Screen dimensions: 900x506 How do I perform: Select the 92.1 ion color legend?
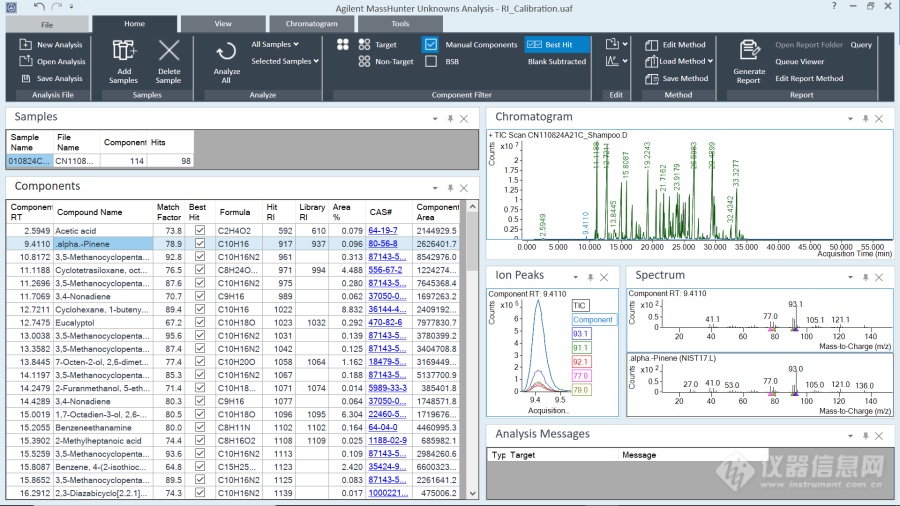[580, 361]
